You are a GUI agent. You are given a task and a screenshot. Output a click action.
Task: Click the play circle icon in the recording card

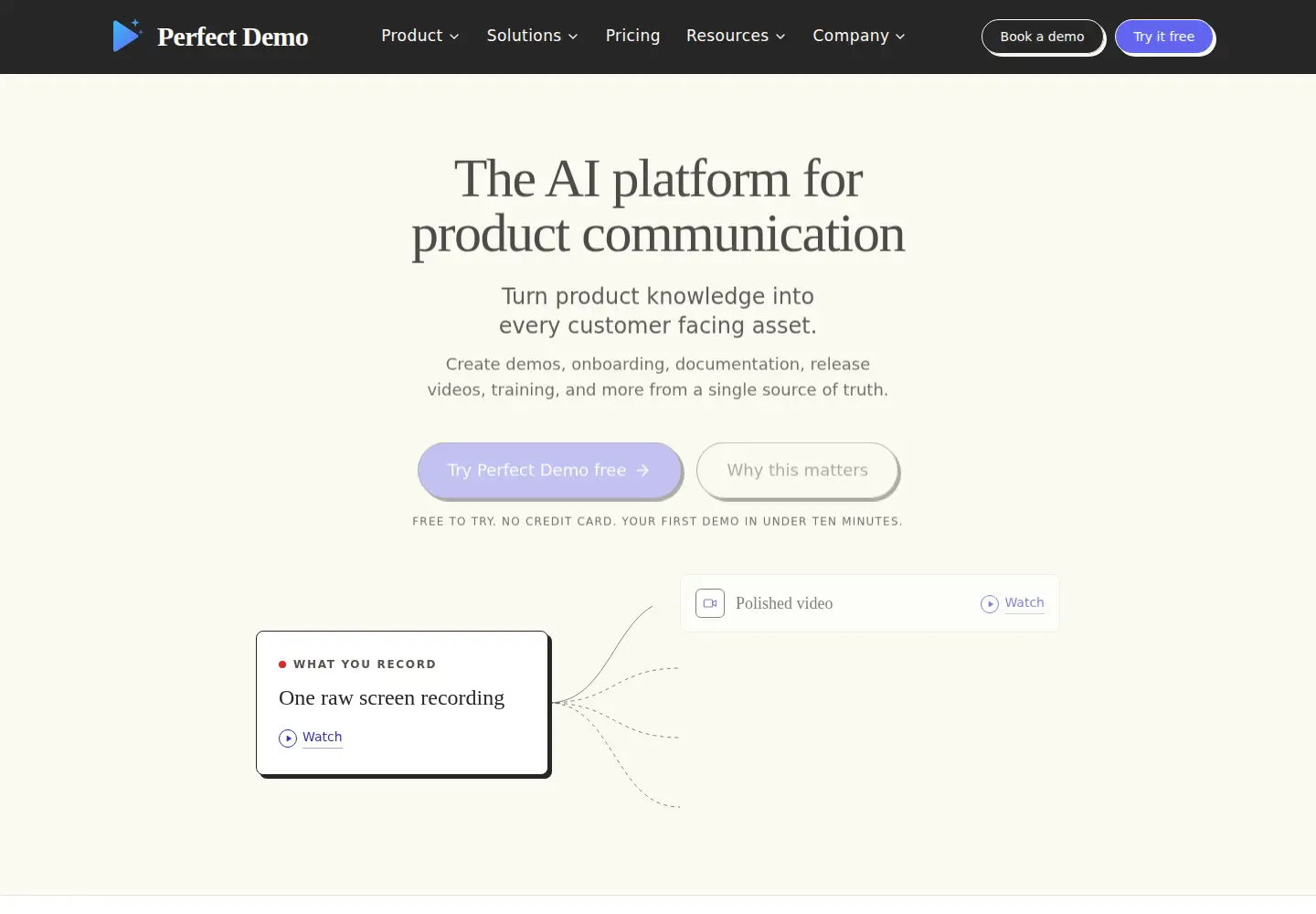(288, 739)
